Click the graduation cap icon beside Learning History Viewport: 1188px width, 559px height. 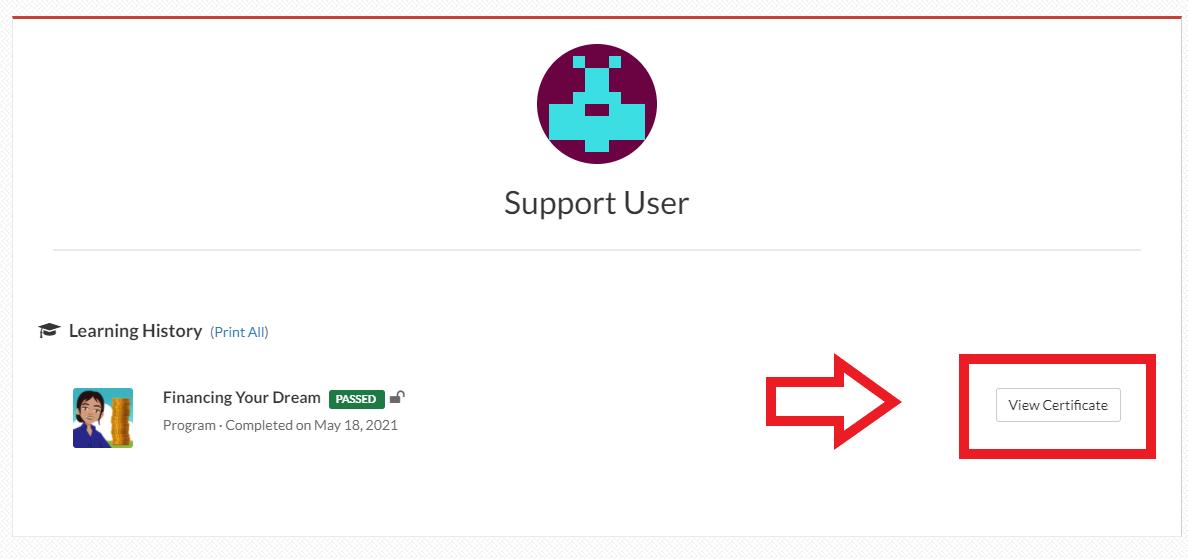tap(49, 331)
